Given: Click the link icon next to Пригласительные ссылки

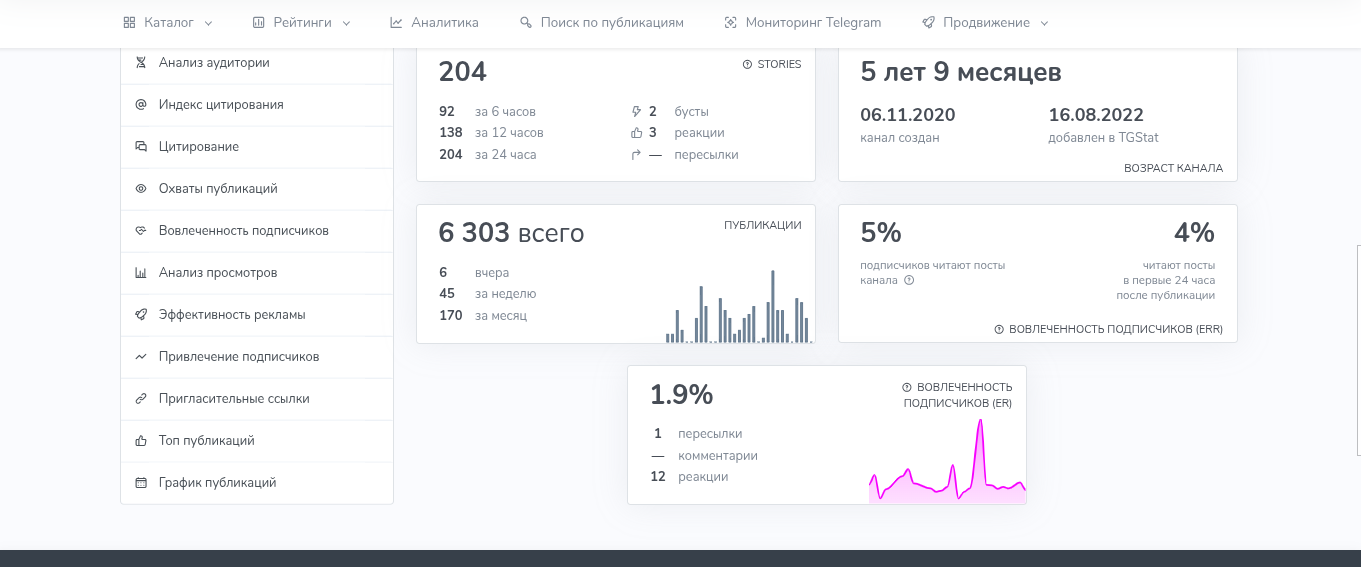Looking at the screenshot, I should point(141,398).
